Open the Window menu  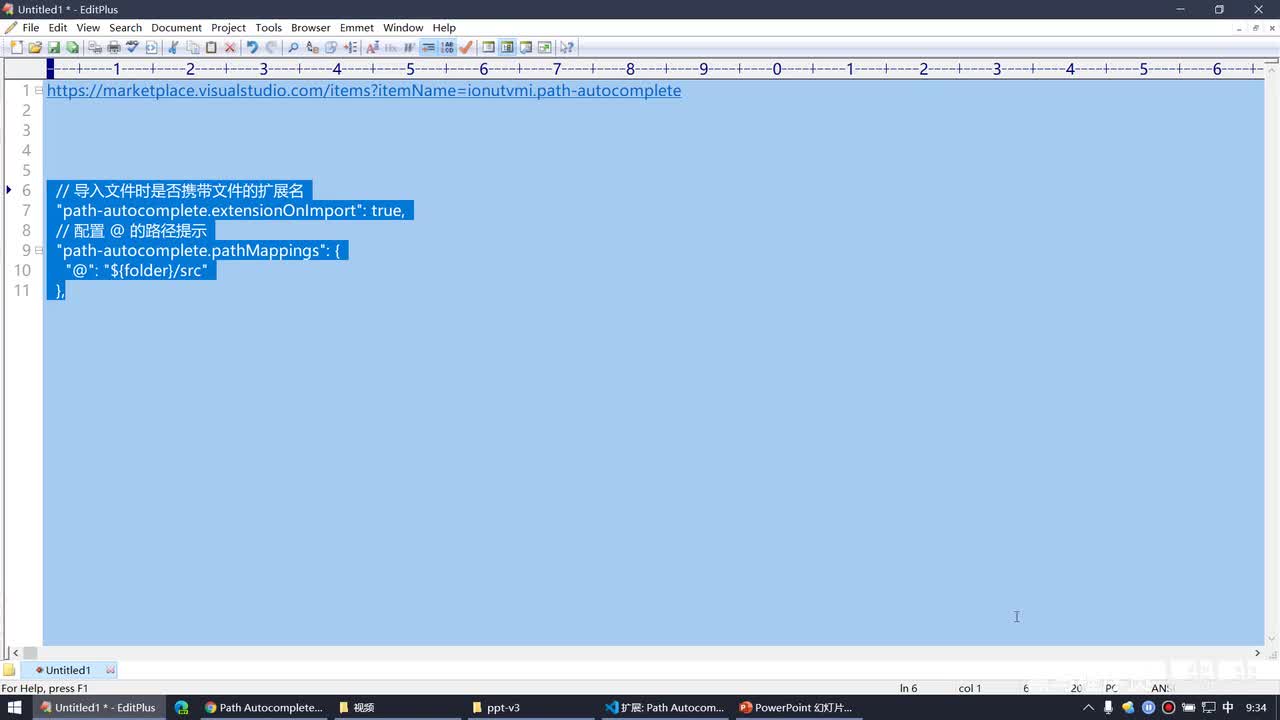(x=403, y=28)
